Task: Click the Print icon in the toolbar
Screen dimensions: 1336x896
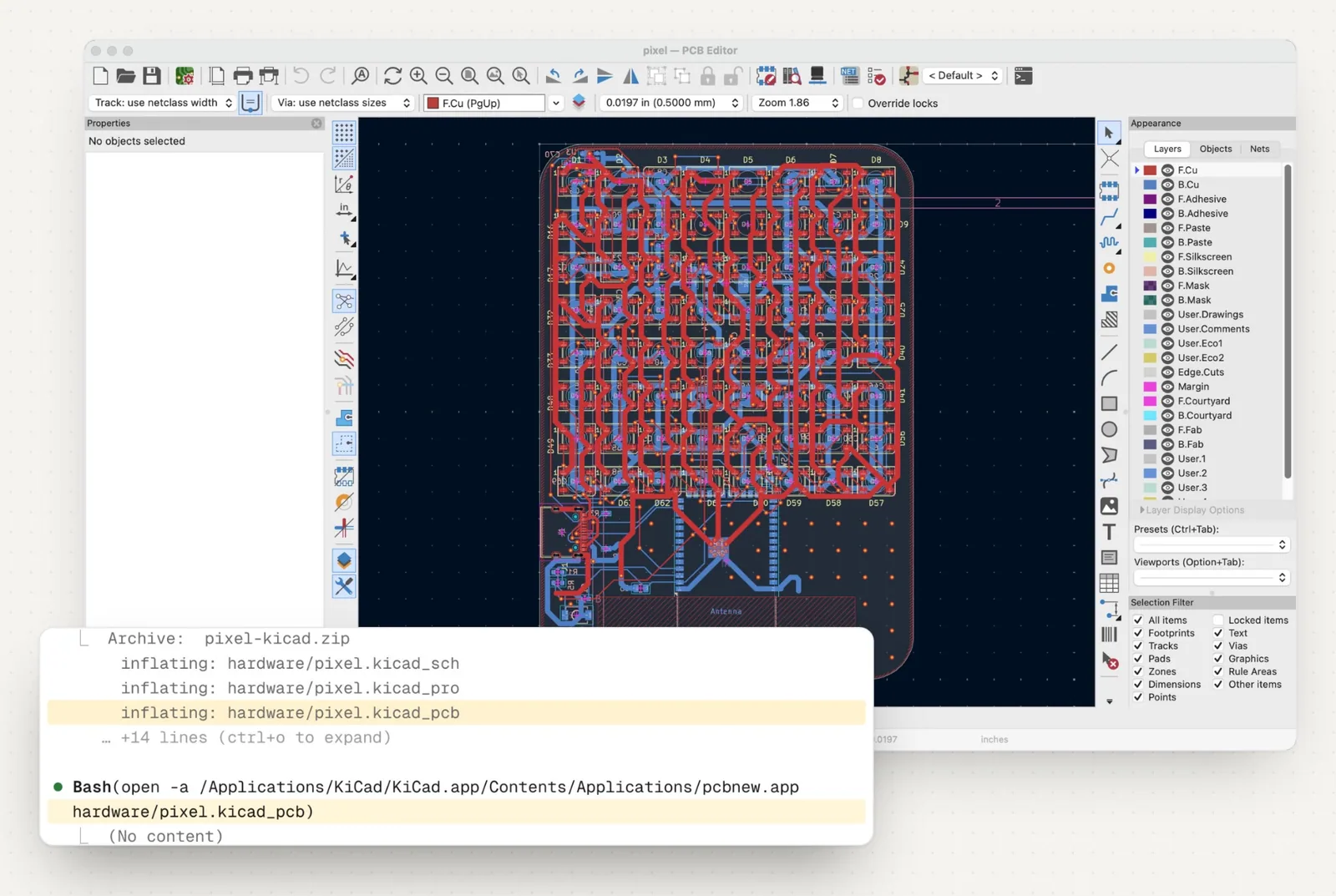Action: (243, 76)
